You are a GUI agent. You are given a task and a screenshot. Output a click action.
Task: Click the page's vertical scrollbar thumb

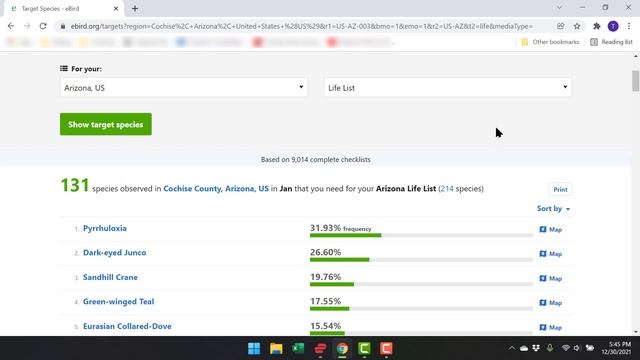(636, 81)
